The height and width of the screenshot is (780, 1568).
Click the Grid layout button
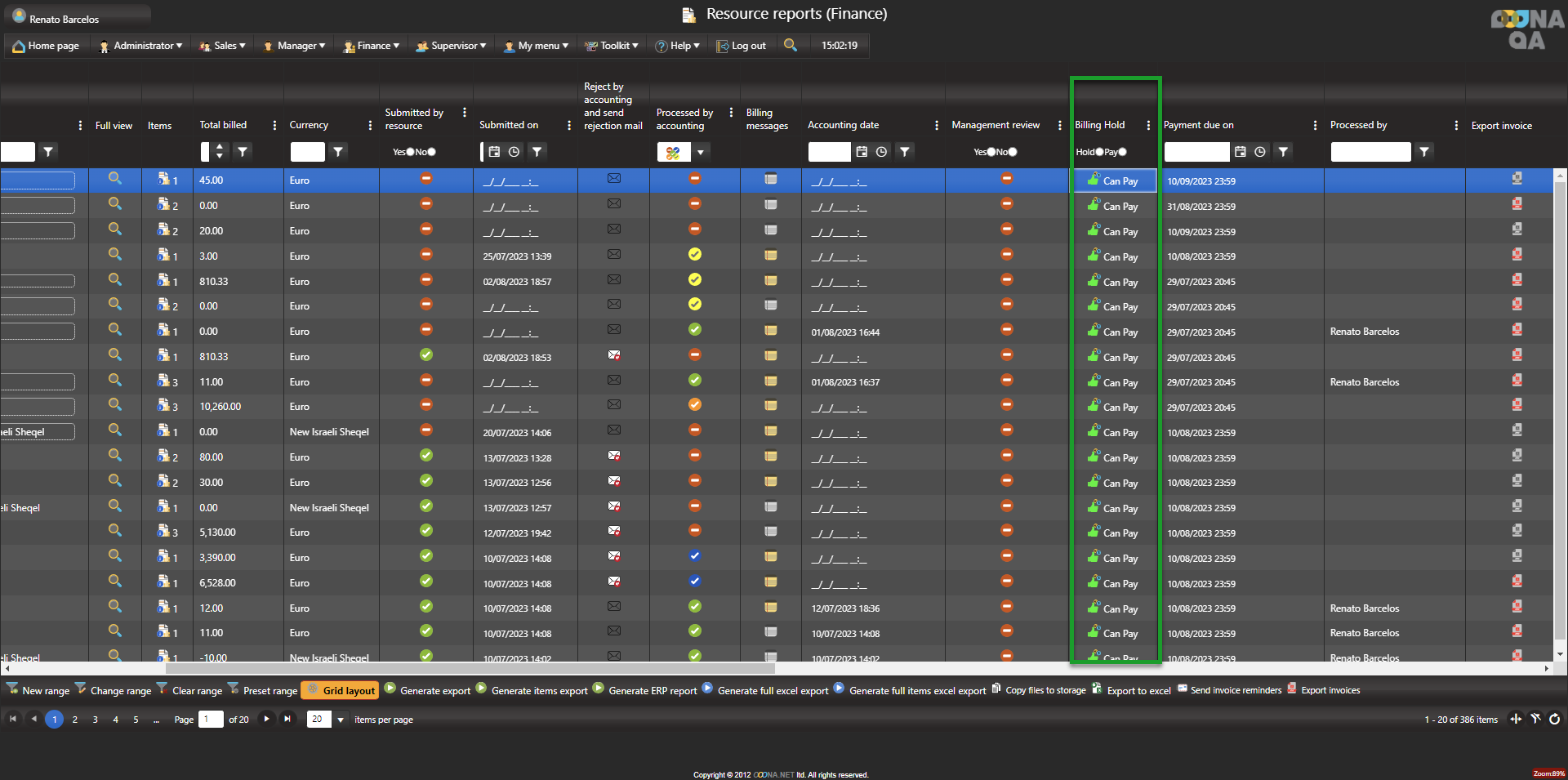coord(341,690)
